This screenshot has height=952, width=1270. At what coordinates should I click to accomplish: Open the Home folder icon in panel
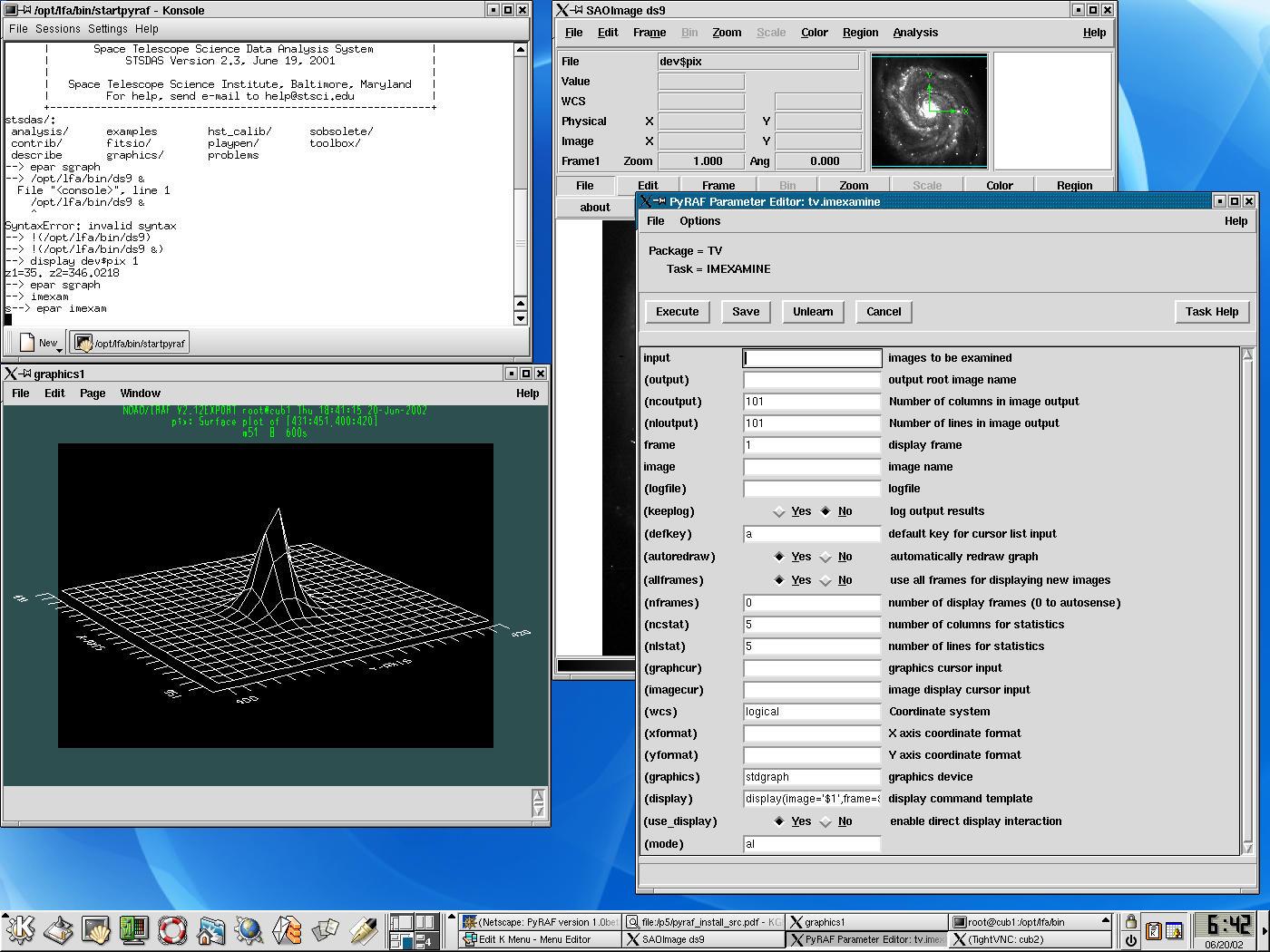click(x=210, y=930)
